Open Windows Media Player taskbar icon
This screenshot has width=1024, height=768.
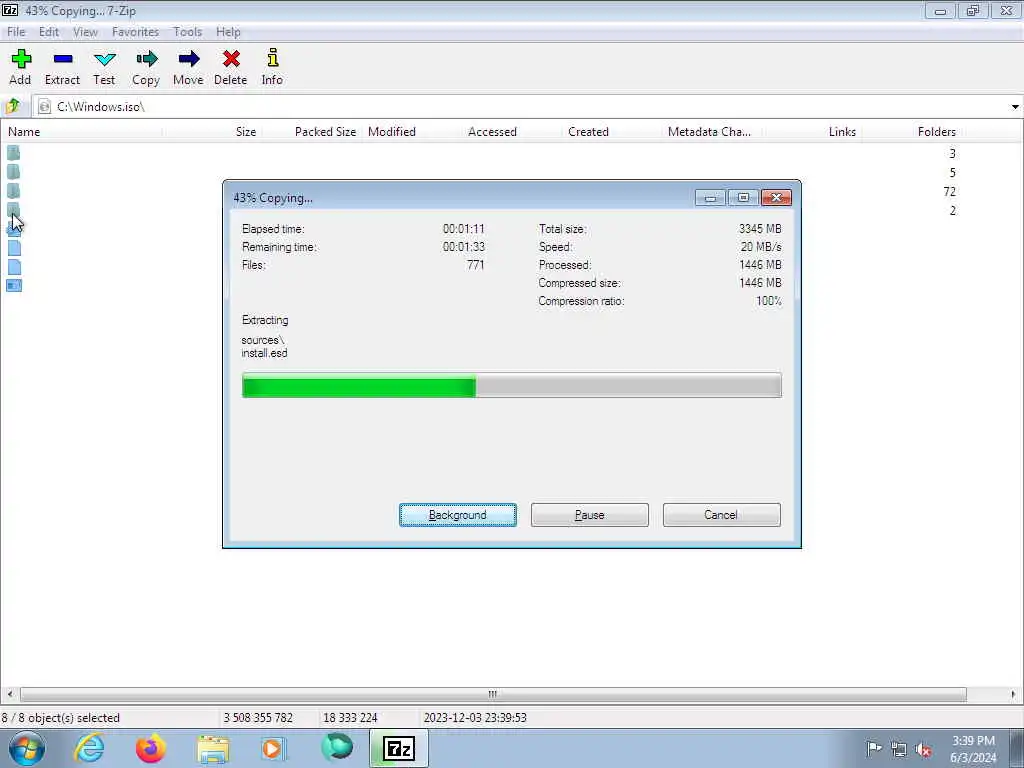[x=274, y=748]
